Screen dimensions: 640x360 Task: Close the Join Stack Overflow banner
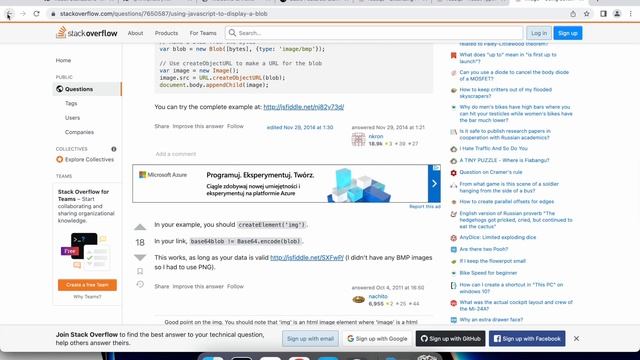tap(576, 339)
